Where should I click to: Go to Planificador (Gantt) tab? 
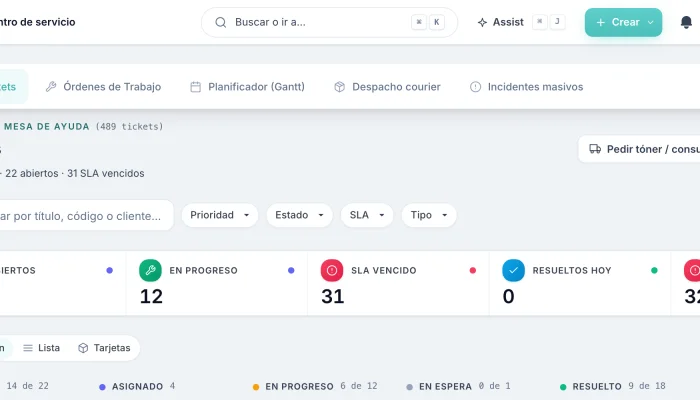coord(248,87)
